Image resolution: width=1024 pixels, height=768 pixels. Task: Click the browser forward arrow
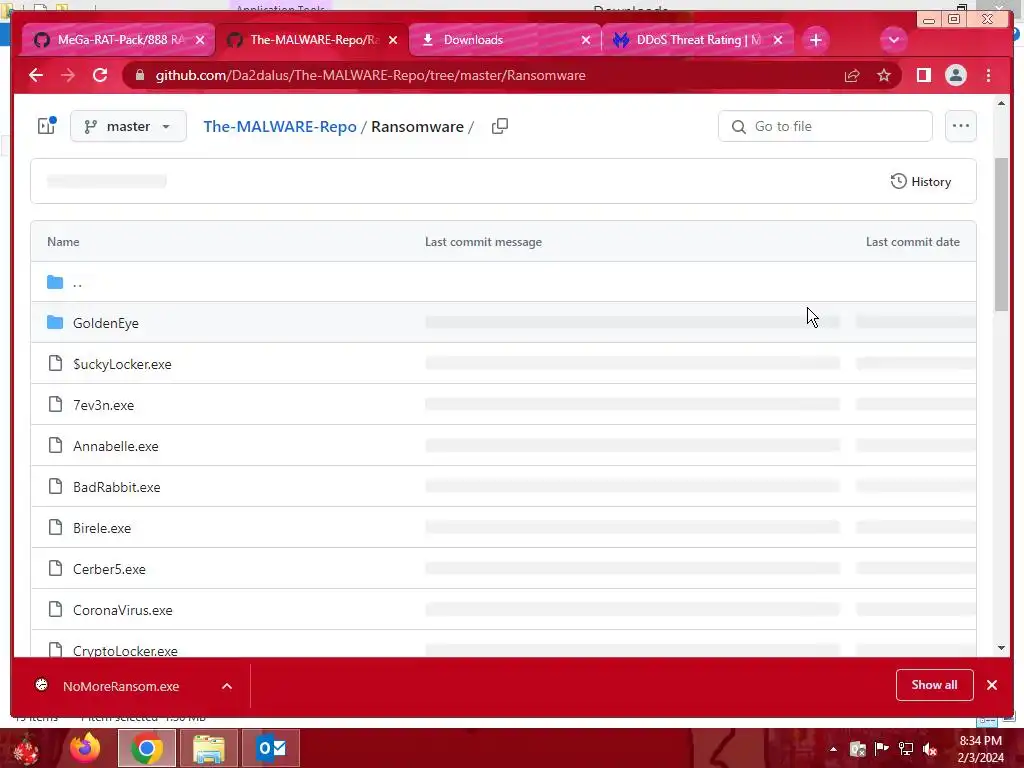click(x=68, y=75)
